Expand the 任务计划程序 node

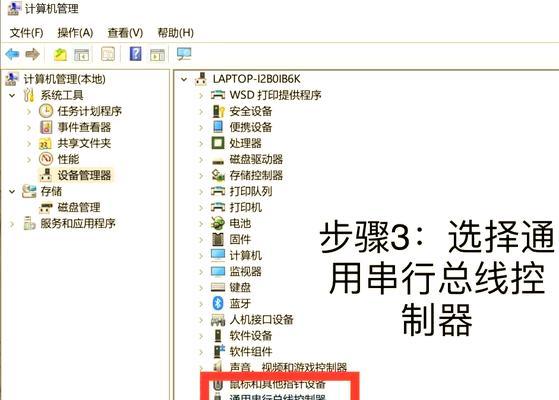(x=29, y=111)
